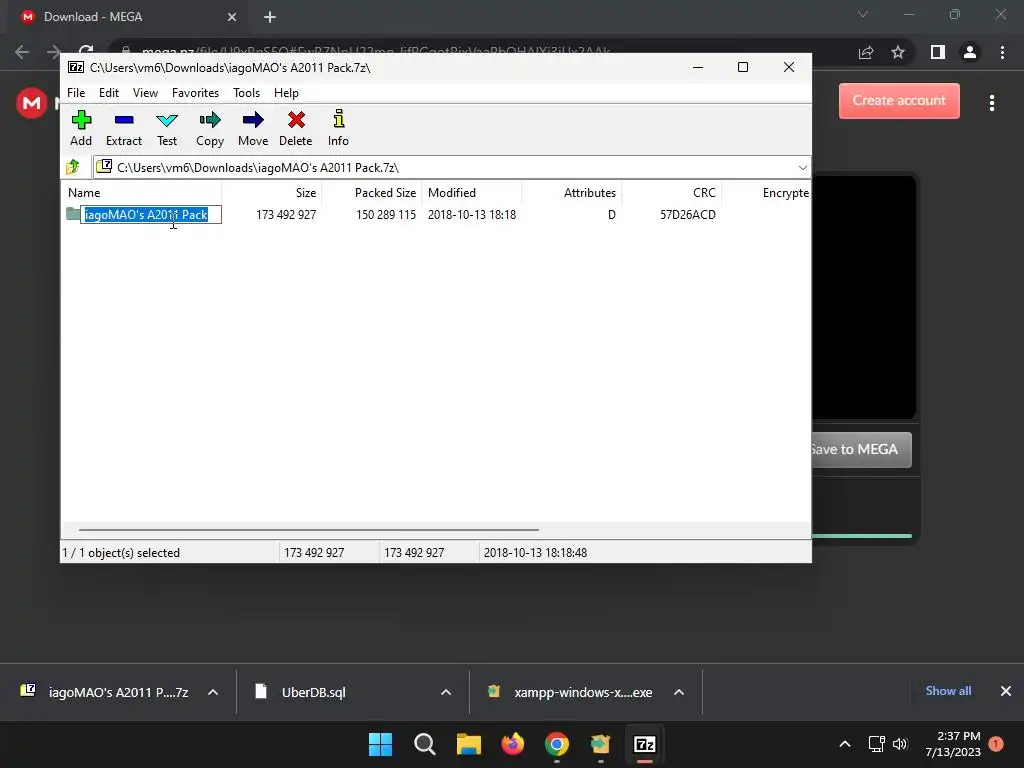
Task: Click status bar text '1 / 1 object(s) selected'
Action: [x=121, y=552]
